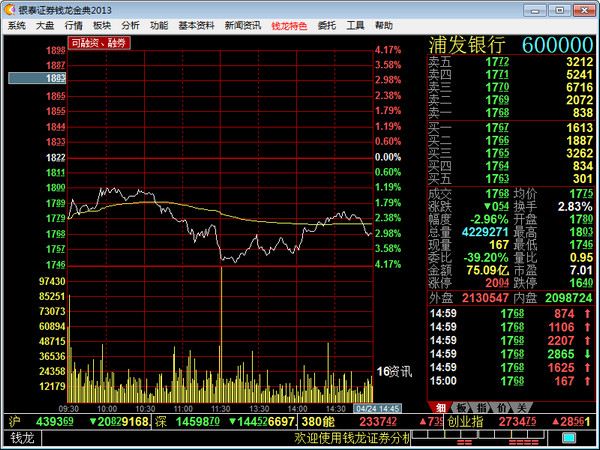Click the 04/24 14:45 time marker

378,409
